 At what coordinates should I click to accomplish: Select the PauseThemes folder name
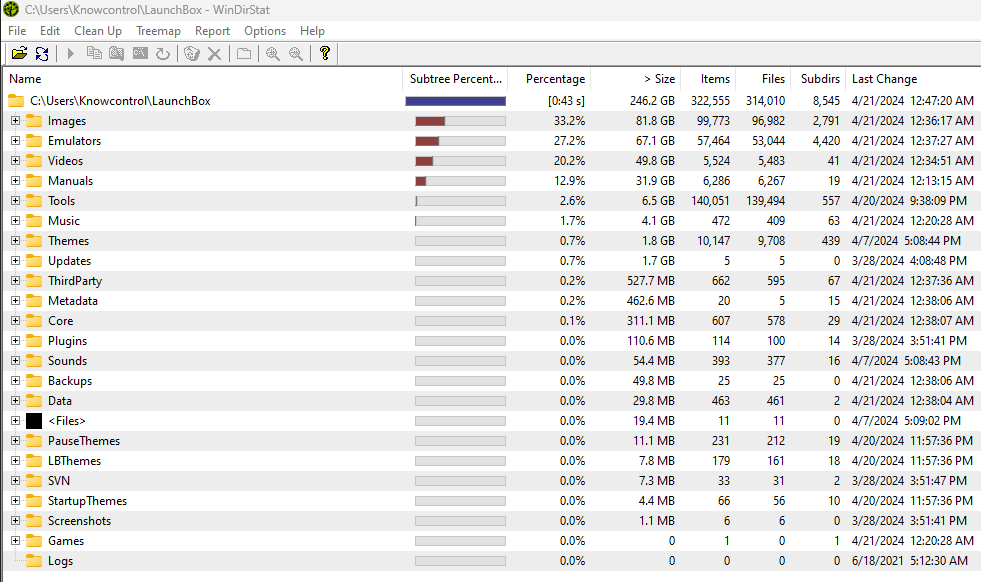click(x=84, y=441)
